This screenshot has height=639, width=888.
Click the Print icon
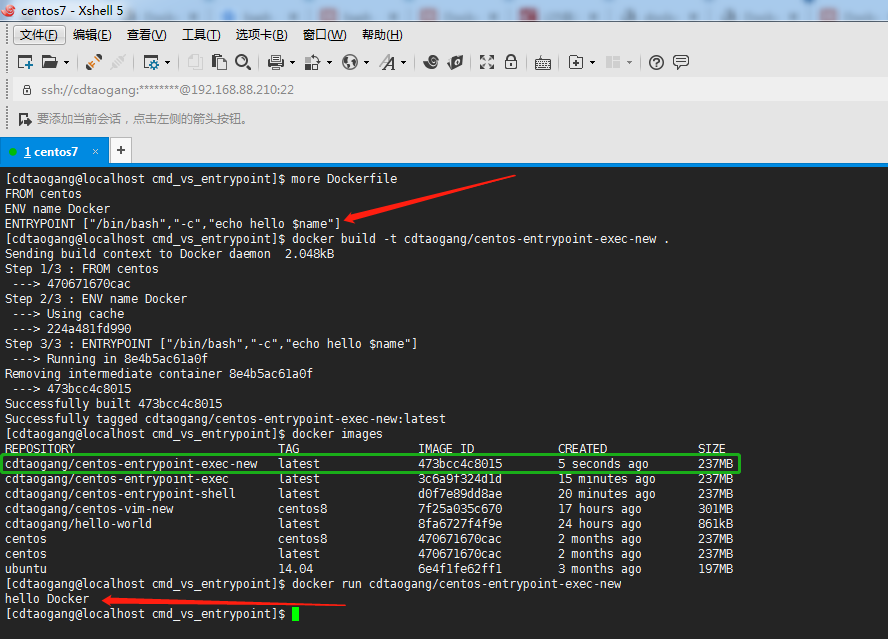276,62
